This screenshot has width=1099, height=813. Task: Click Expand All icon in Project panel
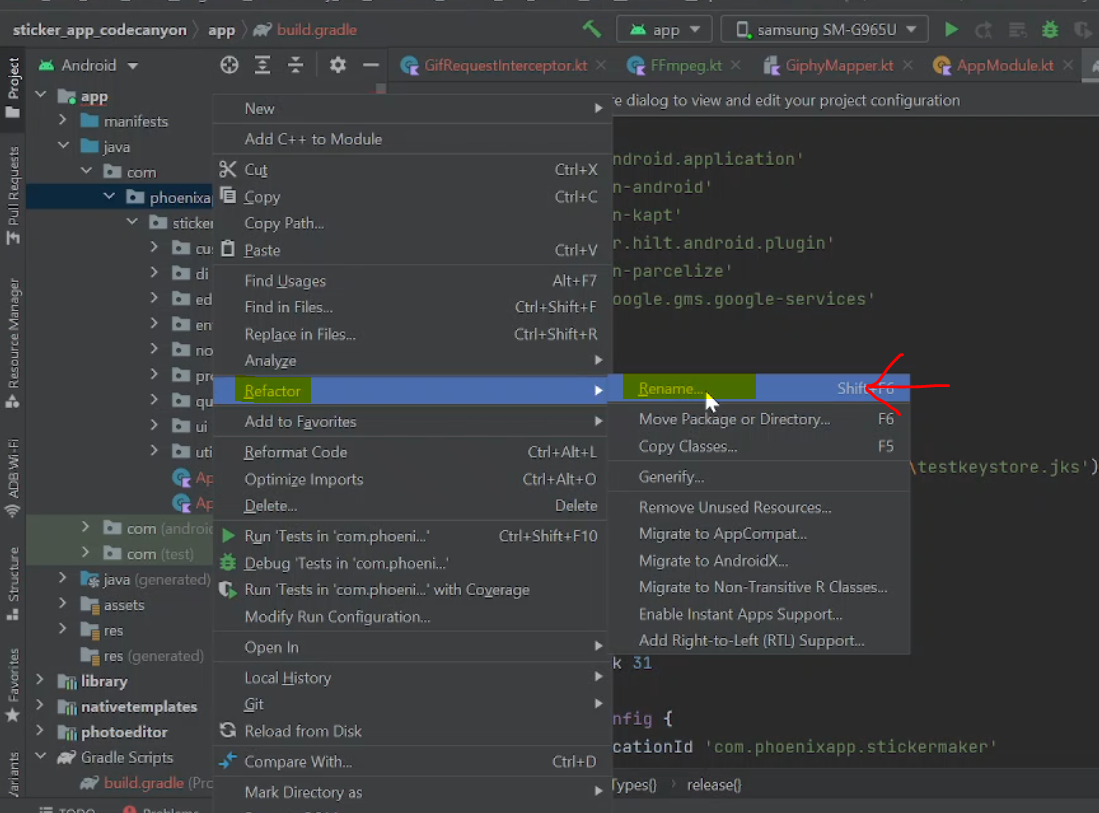tap(262, 65)
